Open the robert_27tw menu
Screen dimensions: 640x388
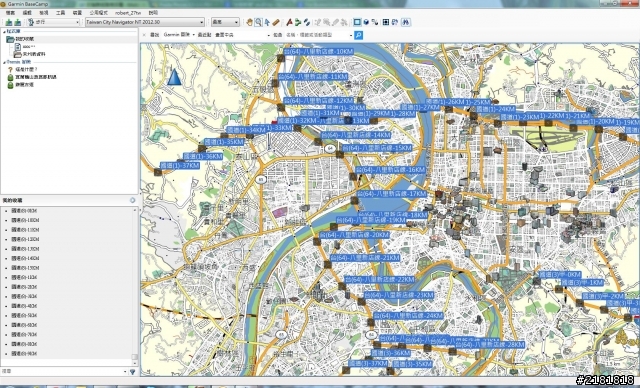[x=128, y=13]
